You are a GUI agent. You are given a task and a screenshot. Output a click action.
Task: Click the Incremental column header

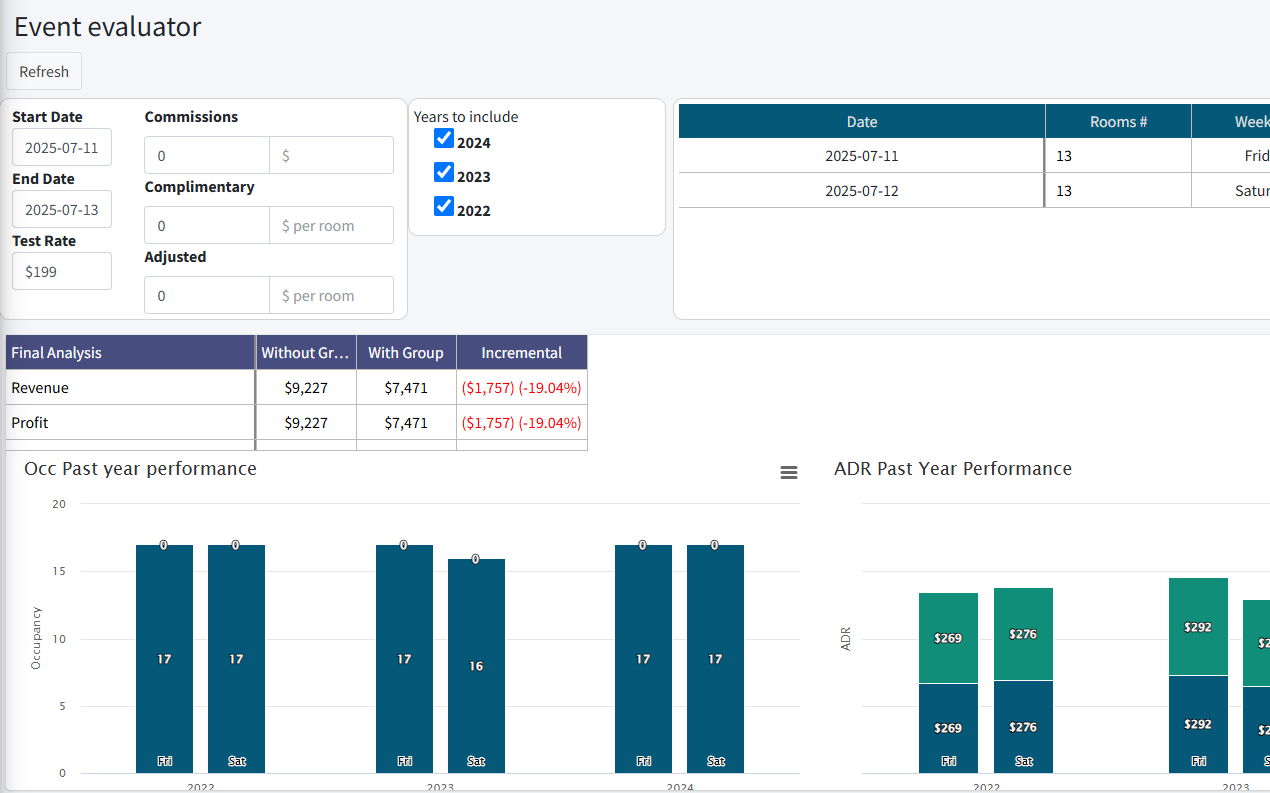pos(521,352)
